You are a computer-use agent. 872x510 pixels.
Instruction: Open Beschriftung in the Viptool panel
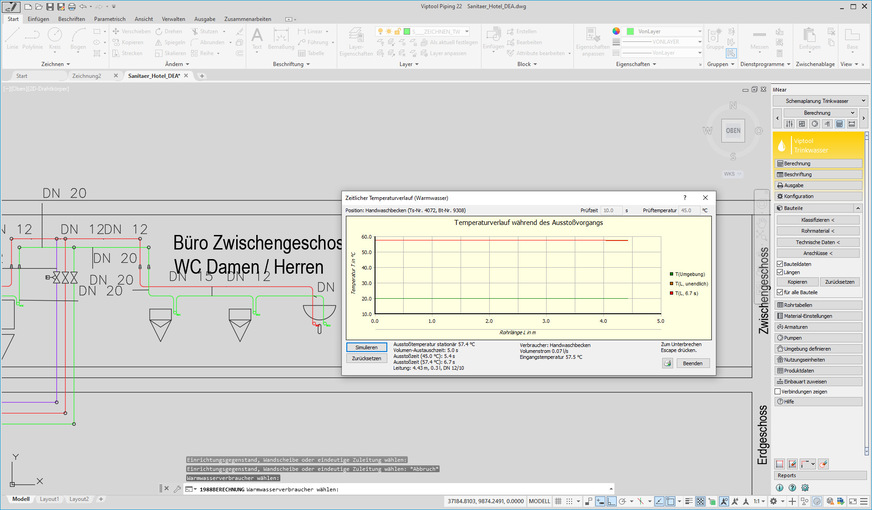(x=818, y=175)
